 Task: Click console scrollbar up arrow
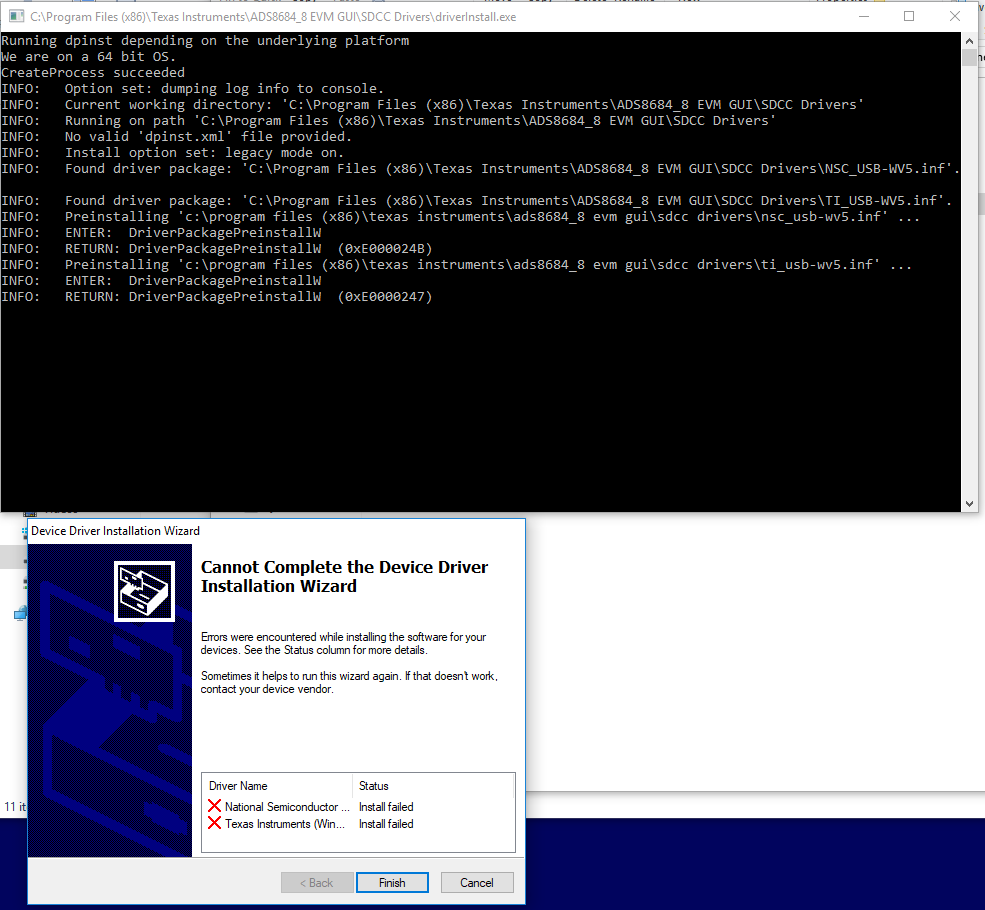[x=969, y=41]
